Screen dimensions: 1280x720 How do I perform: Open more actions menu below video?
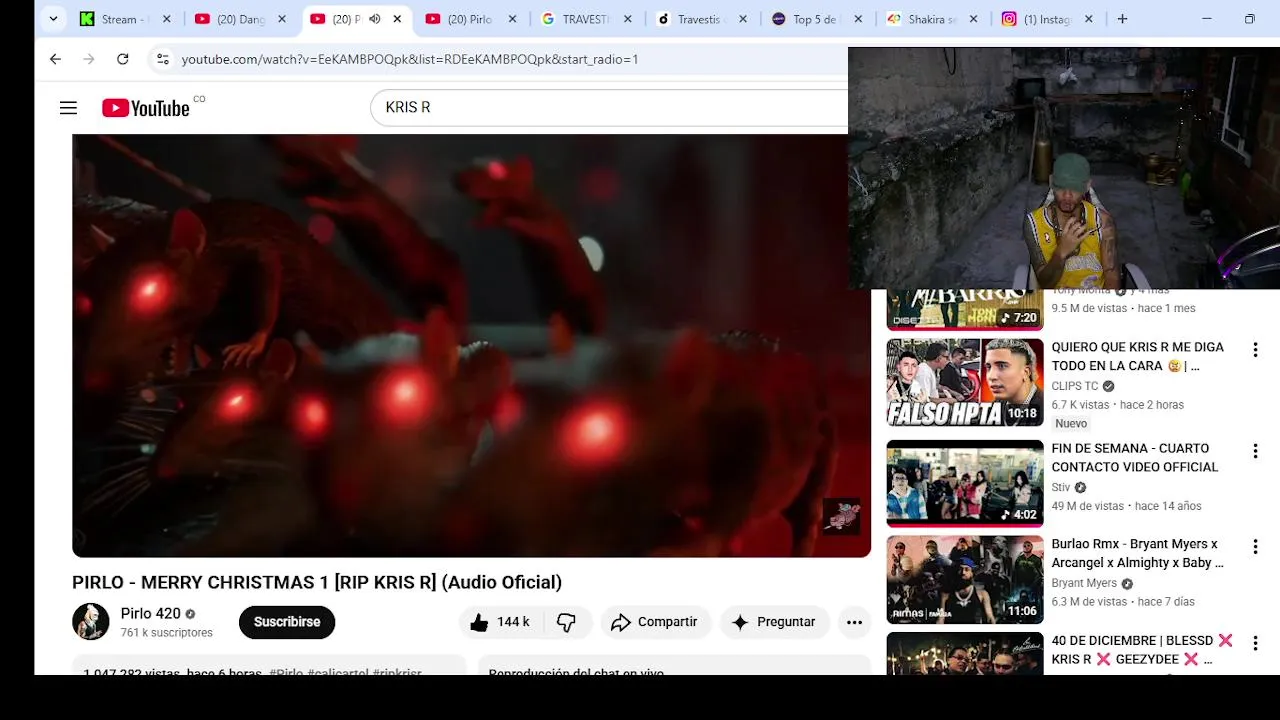click(854, 622)
